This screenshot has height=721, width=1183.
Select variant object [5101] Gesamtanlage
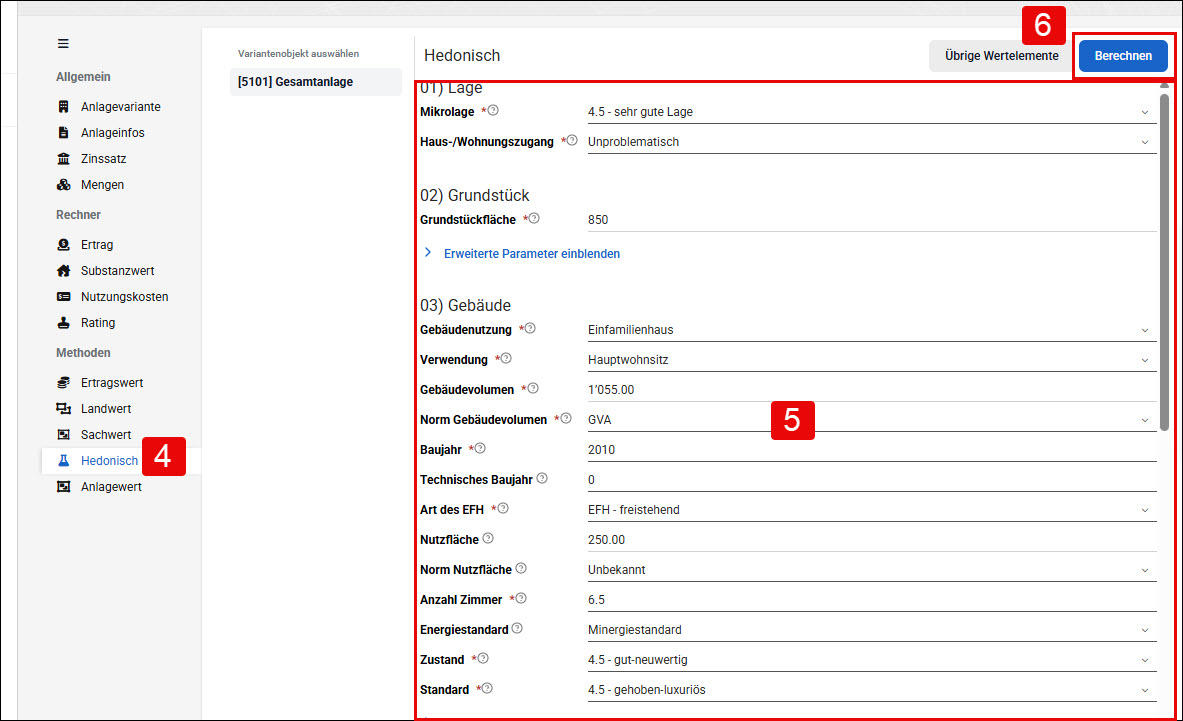click(315, 81)
